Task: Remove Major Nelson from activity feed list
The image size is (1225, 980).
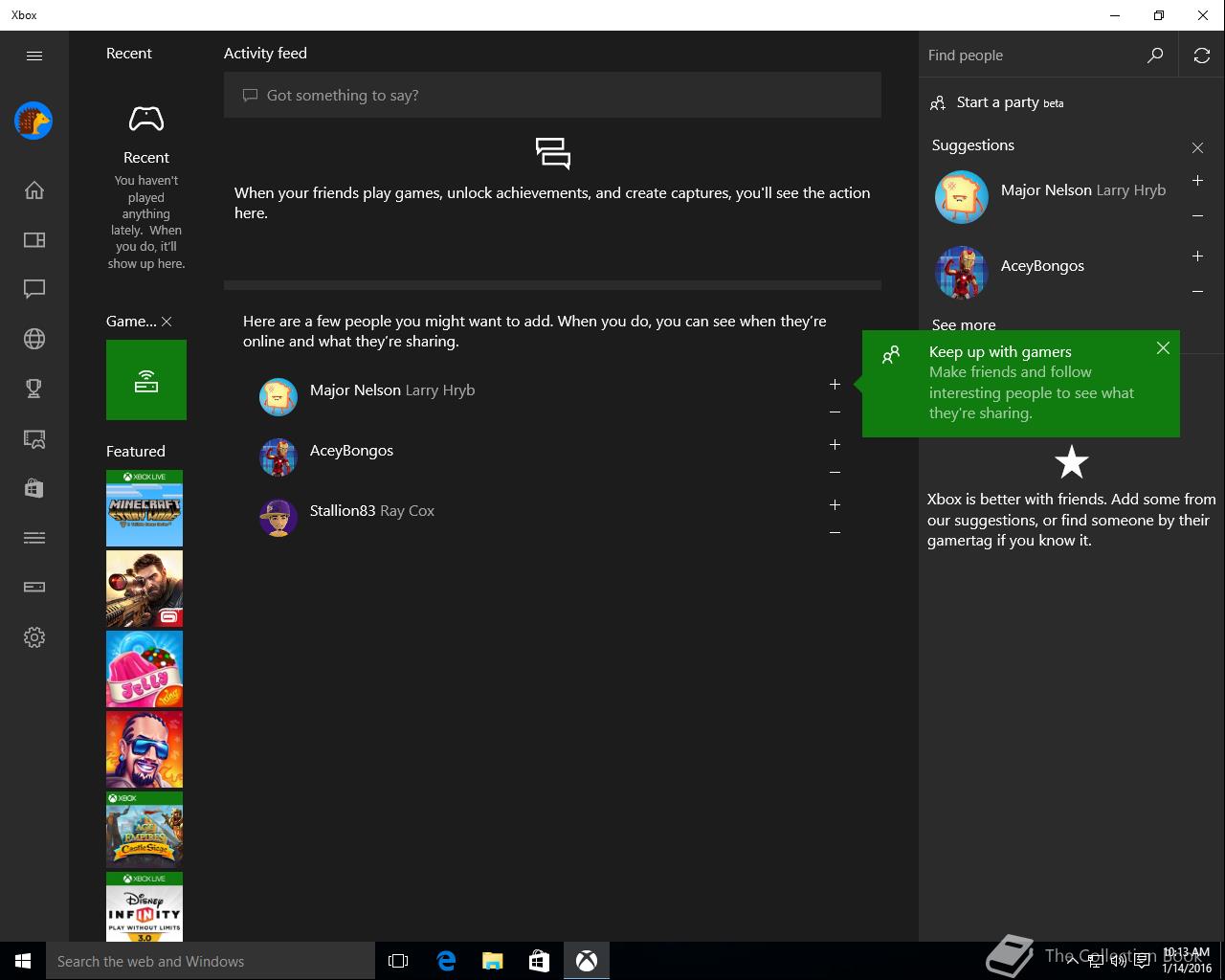Action: [x=835, y=412]
